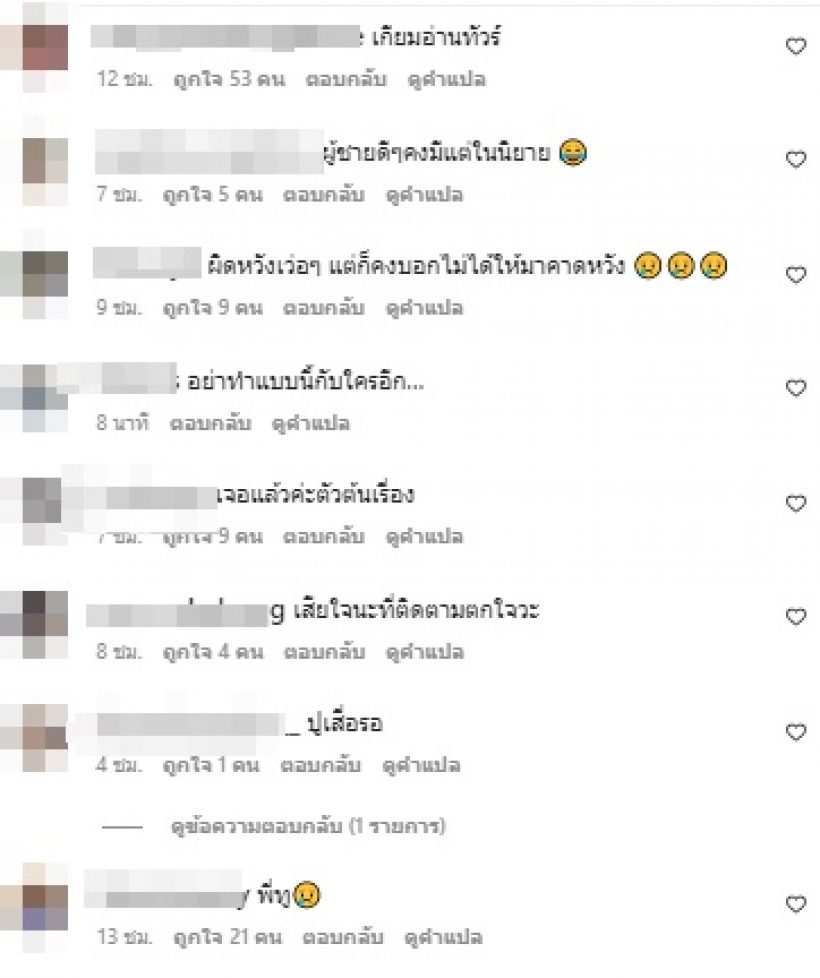Reply to the 'ปูเสื่อรอ' comment
The width and height of the screenshot is (820, 978).
click(321, 765)
